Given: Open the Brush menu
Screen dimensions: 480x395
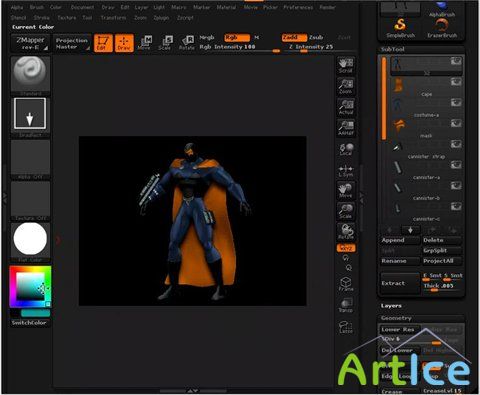Looking at the screenshot, I should (37, 7).
